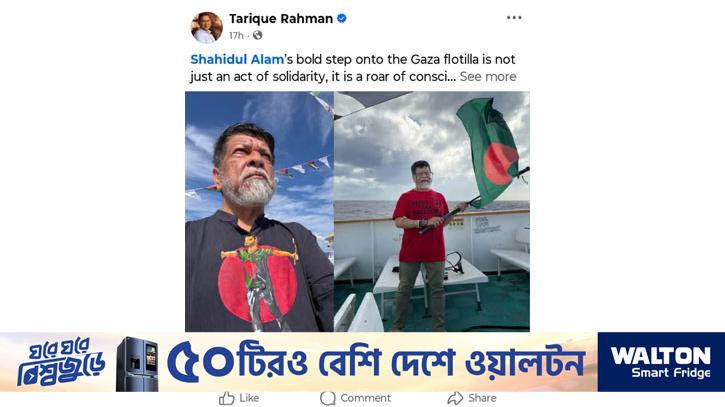
Task: Click the Bengali slogan logo in banner
Action: point(61,362)
